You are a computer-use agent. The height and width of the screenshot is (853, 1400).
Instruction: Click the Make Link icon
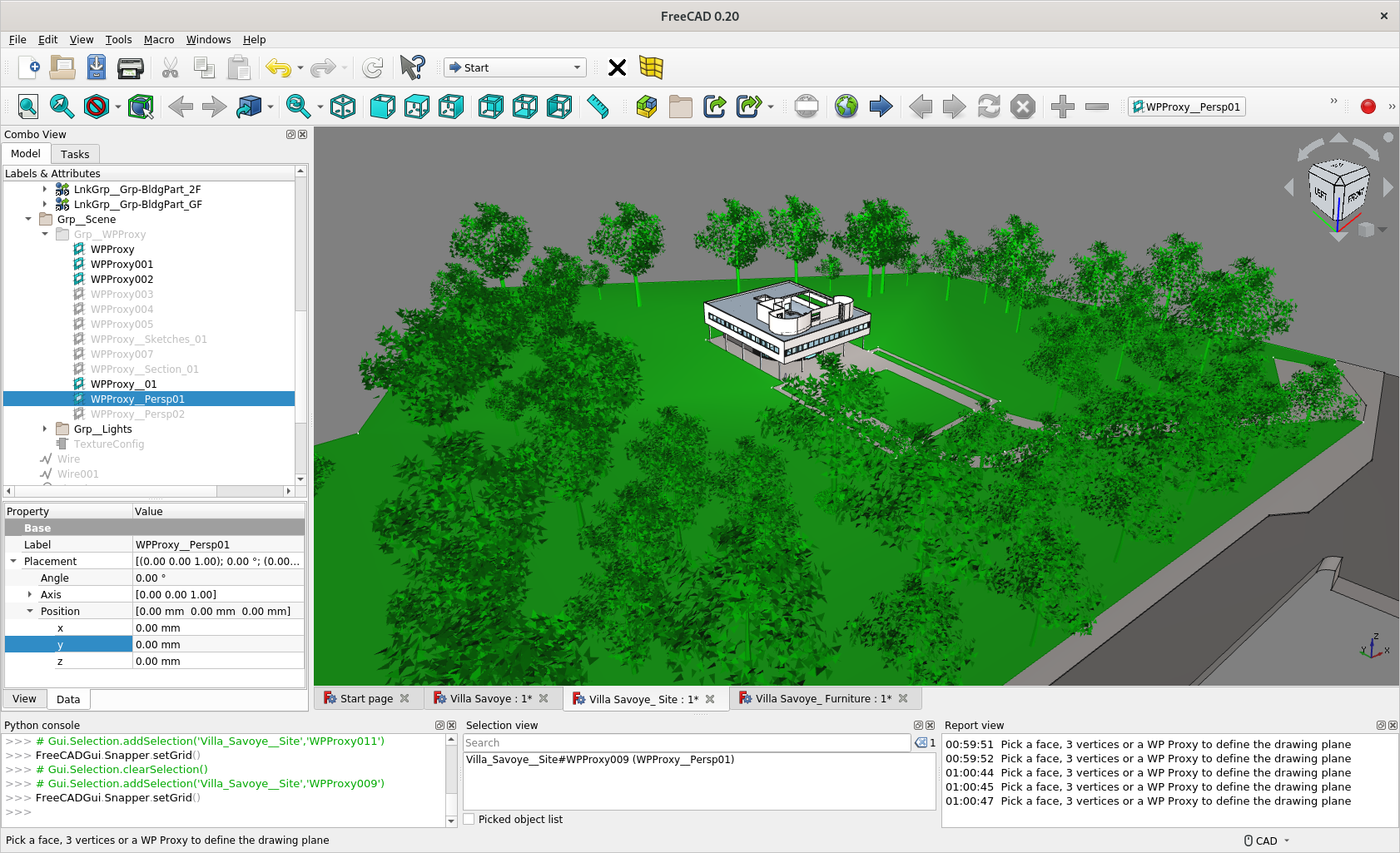[x=715, y=107]
